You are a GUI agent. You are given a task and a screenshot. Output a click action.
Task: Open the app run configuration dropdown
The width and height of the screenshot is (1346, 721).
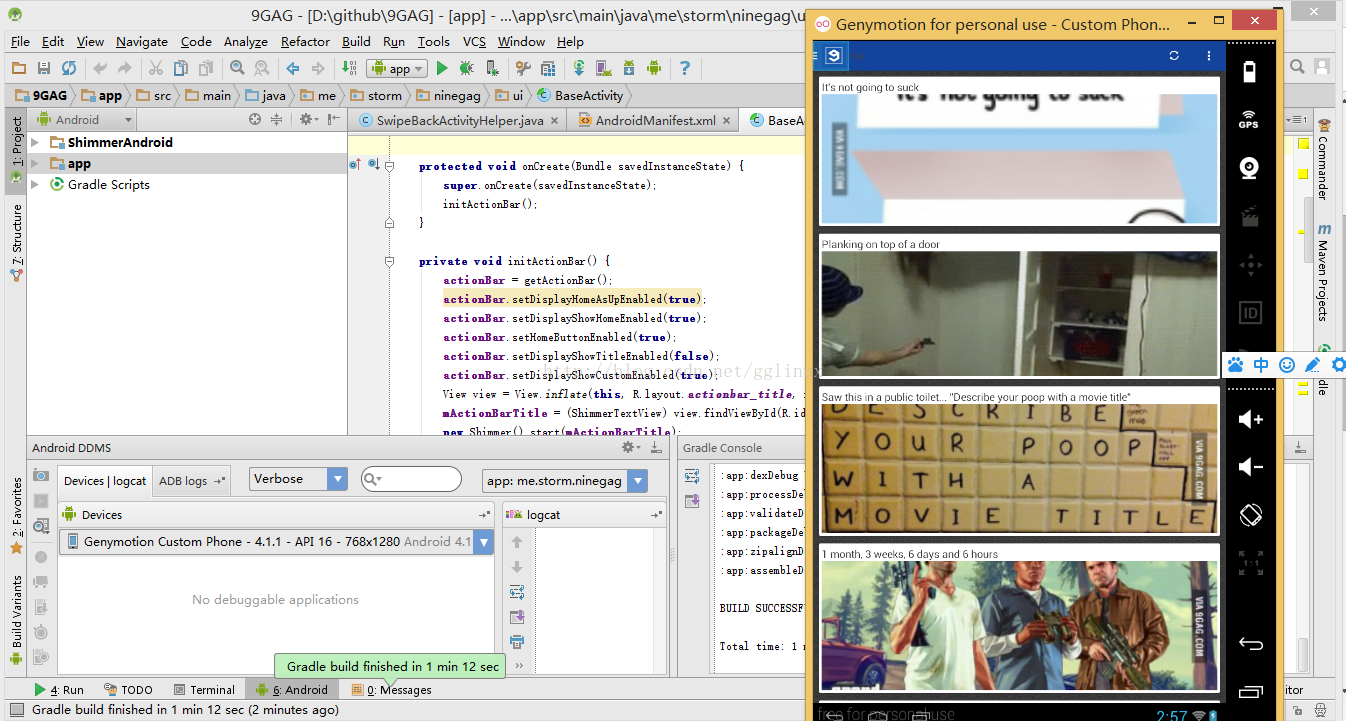click(x=397, y=68)
